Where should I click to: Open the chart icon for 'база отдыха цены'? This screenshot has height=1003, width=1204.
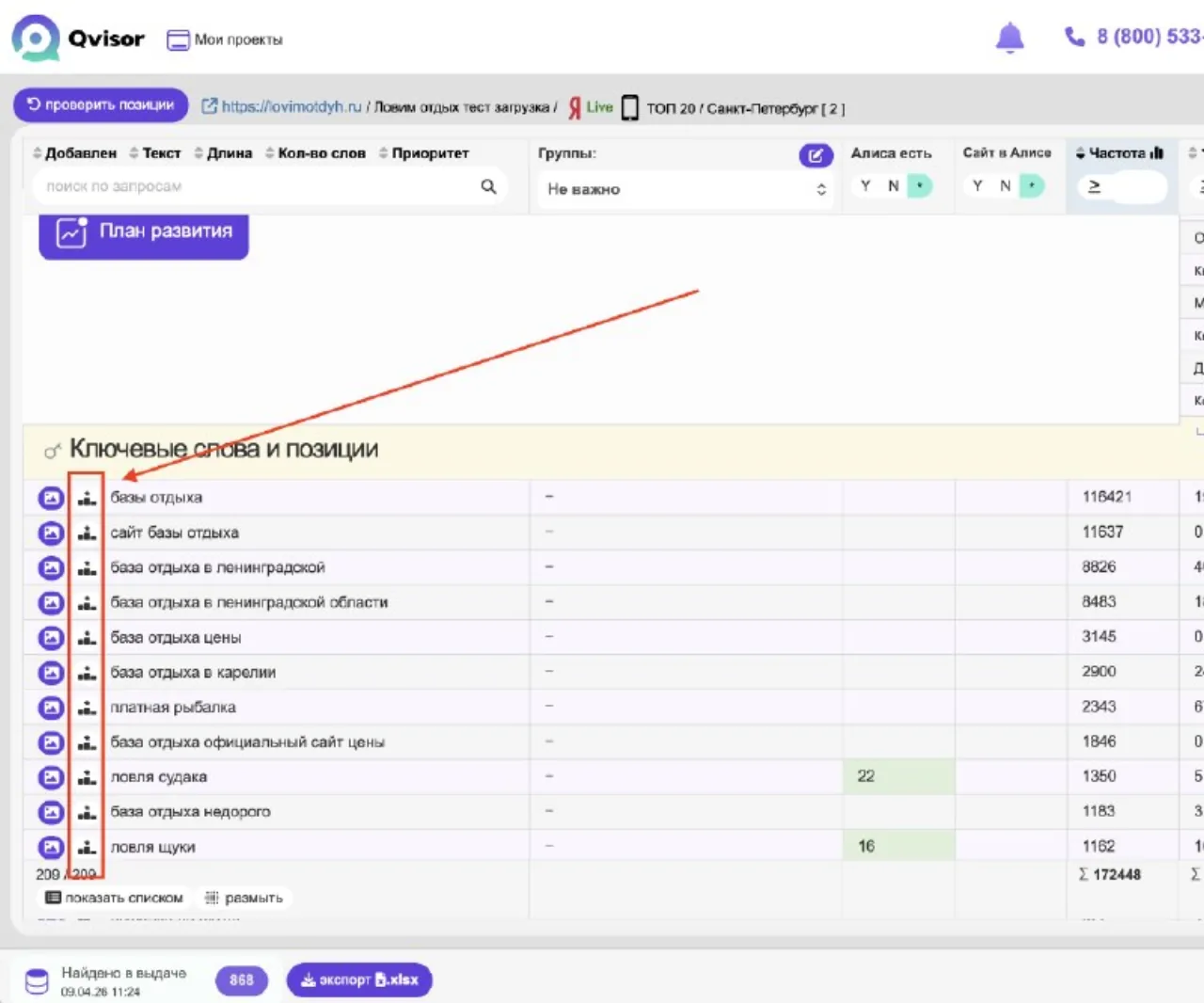(x=87, y=638)
